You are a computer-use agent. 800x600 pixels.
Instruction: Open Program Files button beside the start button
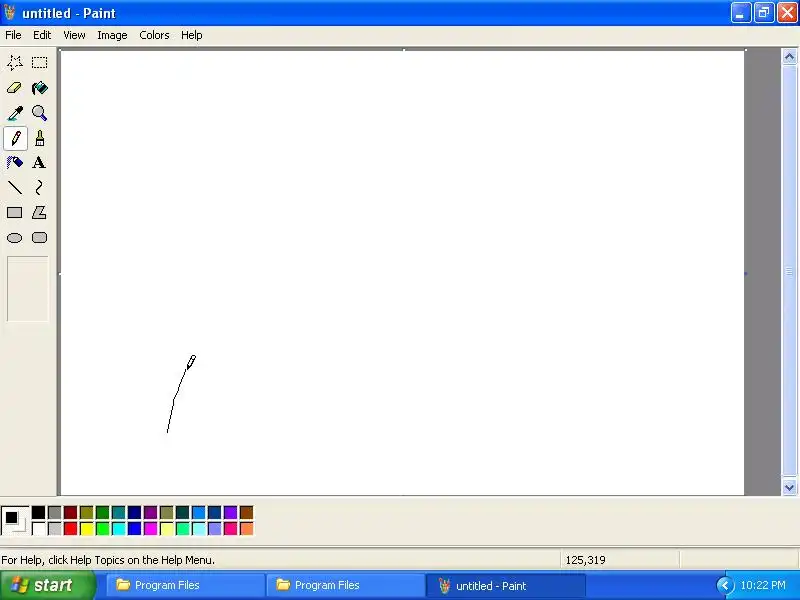pyautogui.click(x=185, y=585)
